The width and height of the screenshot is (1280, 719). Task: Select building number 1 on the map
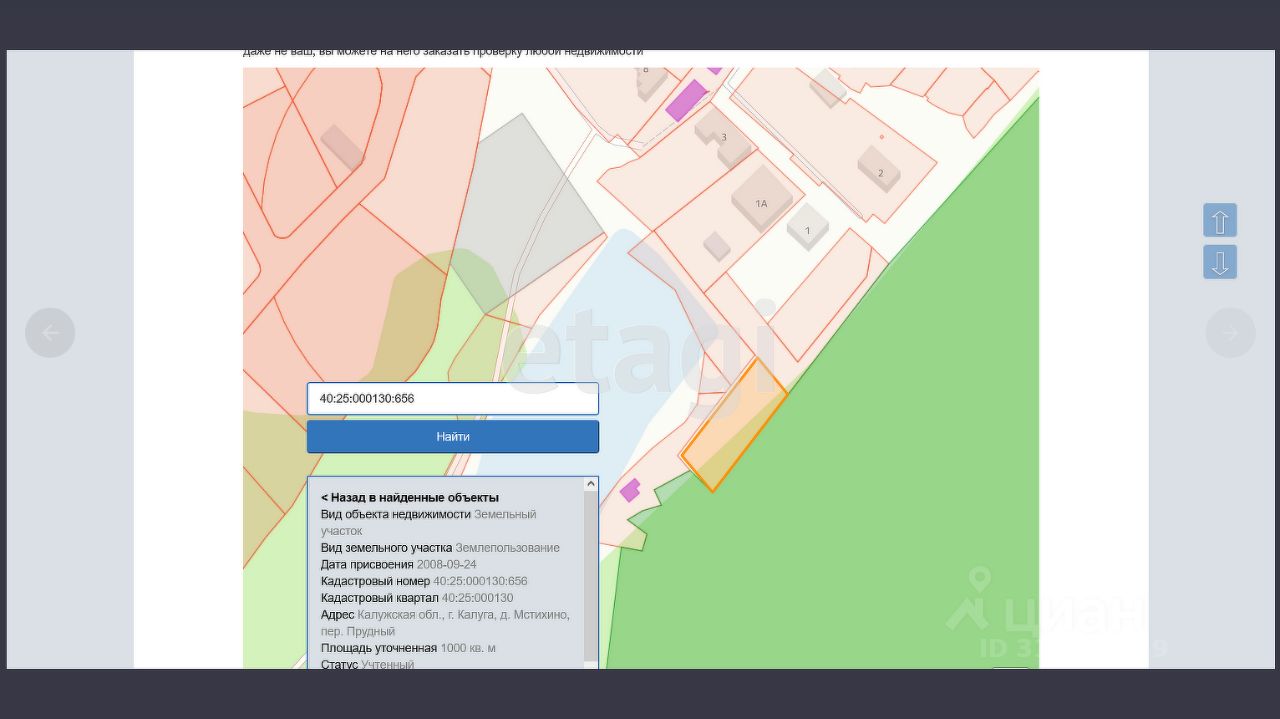(807, 227)
